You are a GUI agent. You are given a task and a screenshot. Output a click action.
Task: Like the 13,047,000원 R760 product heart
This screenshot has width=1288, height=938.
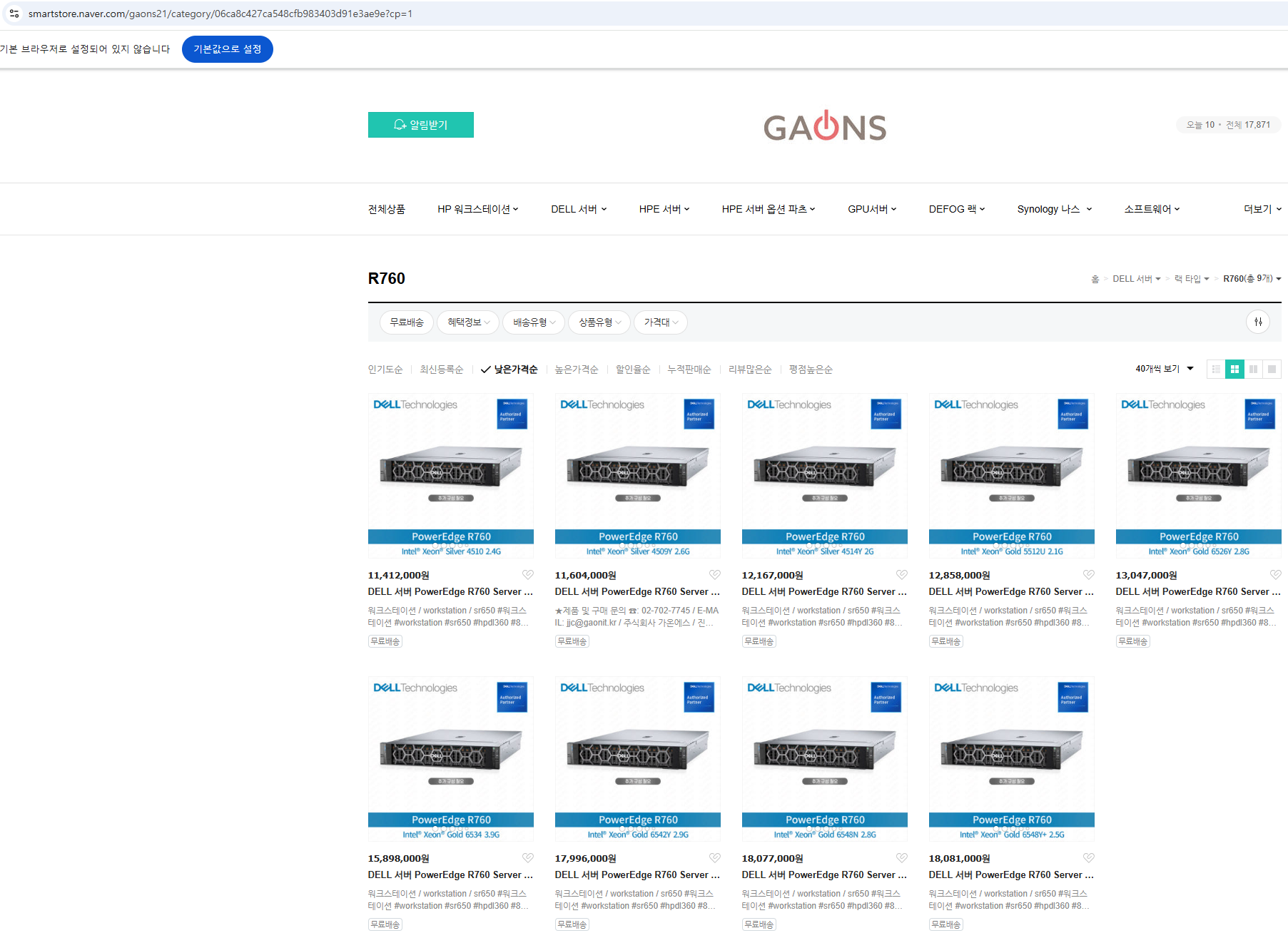click(x=1276, y=575)
